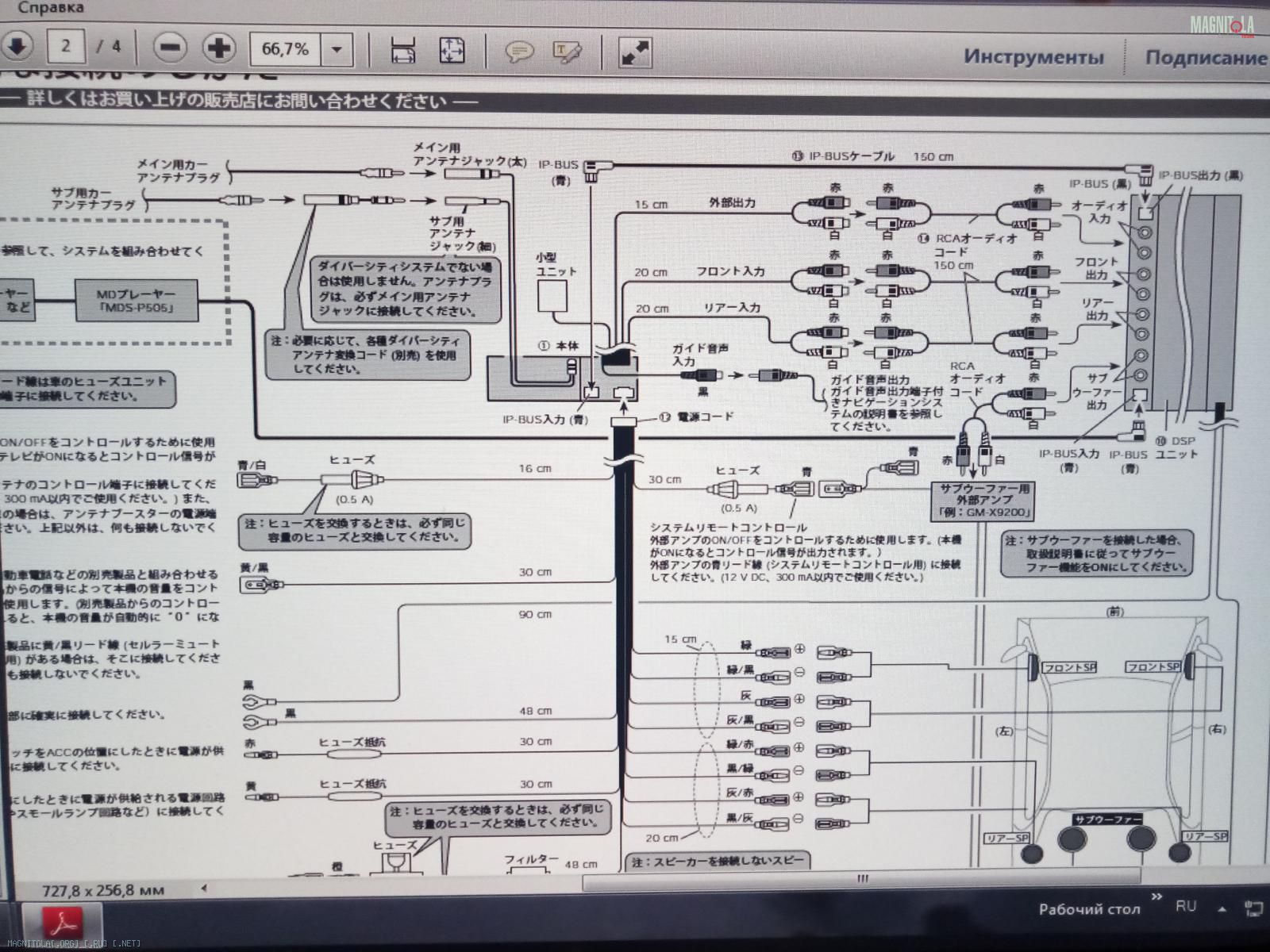Select the fit whole page icon
This screenshot has width=1270, height=952.
tap(452, 50)
